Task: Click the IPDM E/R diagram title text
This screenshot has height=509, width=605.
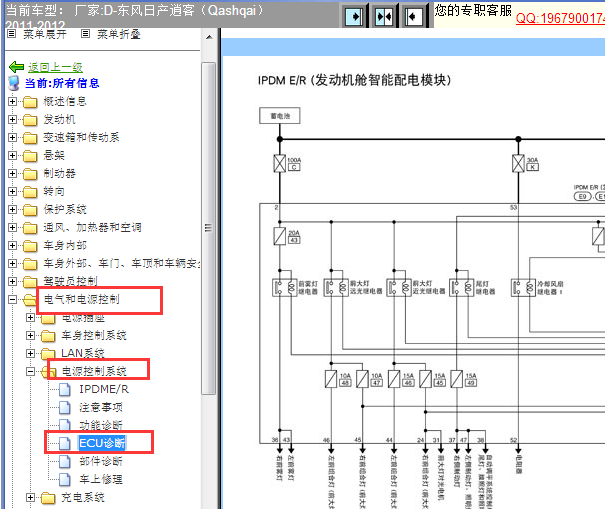Action: tap(354, 80)
